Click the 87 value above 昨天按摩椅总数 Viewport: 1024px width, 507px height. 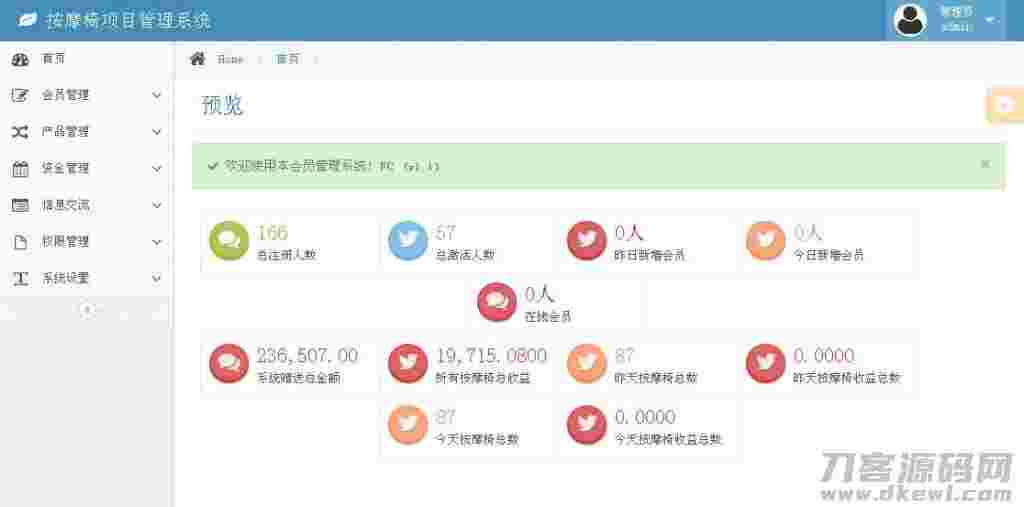(624, 355)
